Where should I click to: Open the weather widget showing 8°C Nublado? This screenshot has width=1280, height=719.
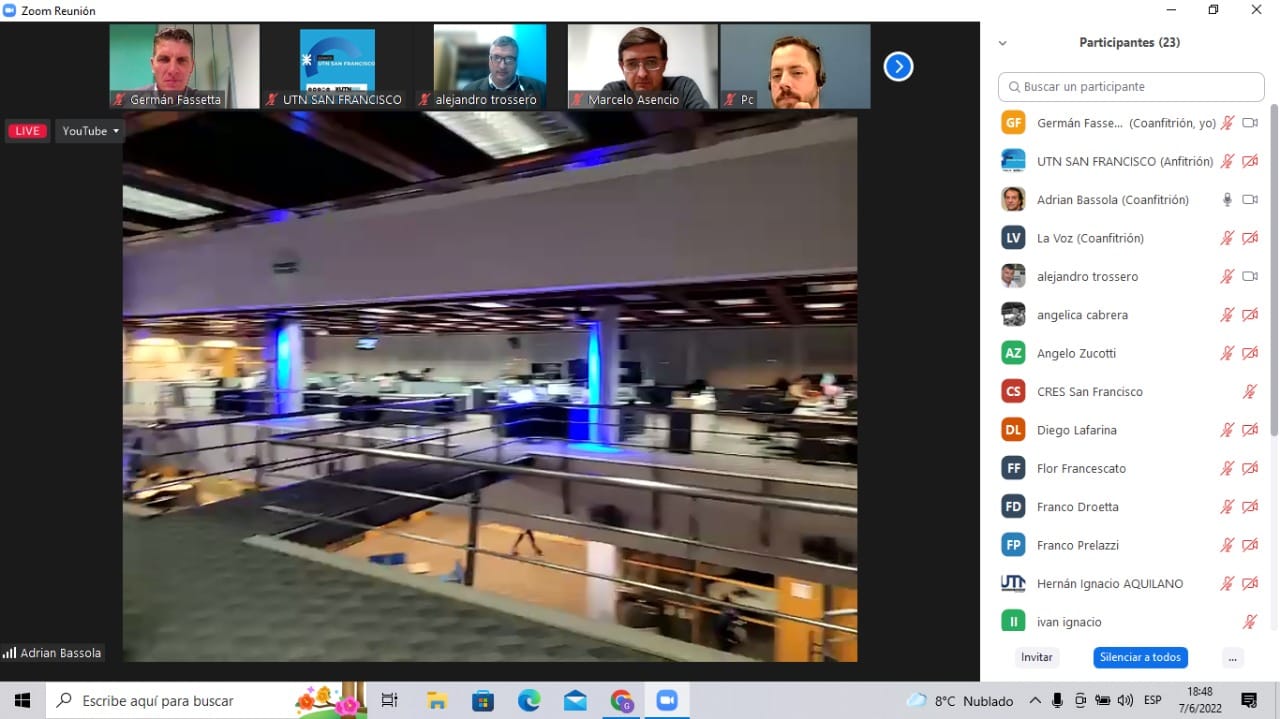tap(960, 700)
